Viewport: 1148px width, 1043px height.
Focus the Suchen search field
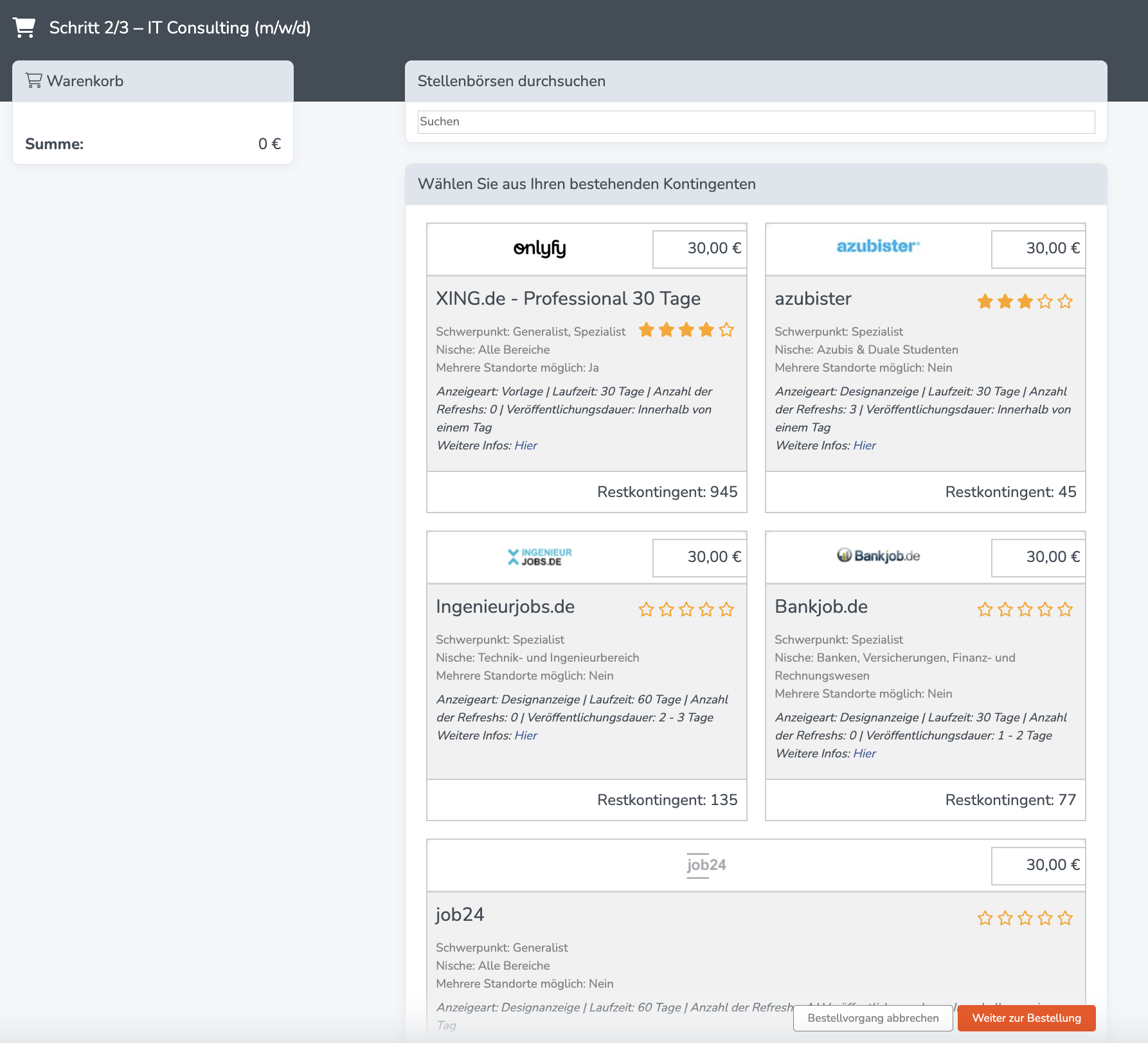tap(756, 122)
